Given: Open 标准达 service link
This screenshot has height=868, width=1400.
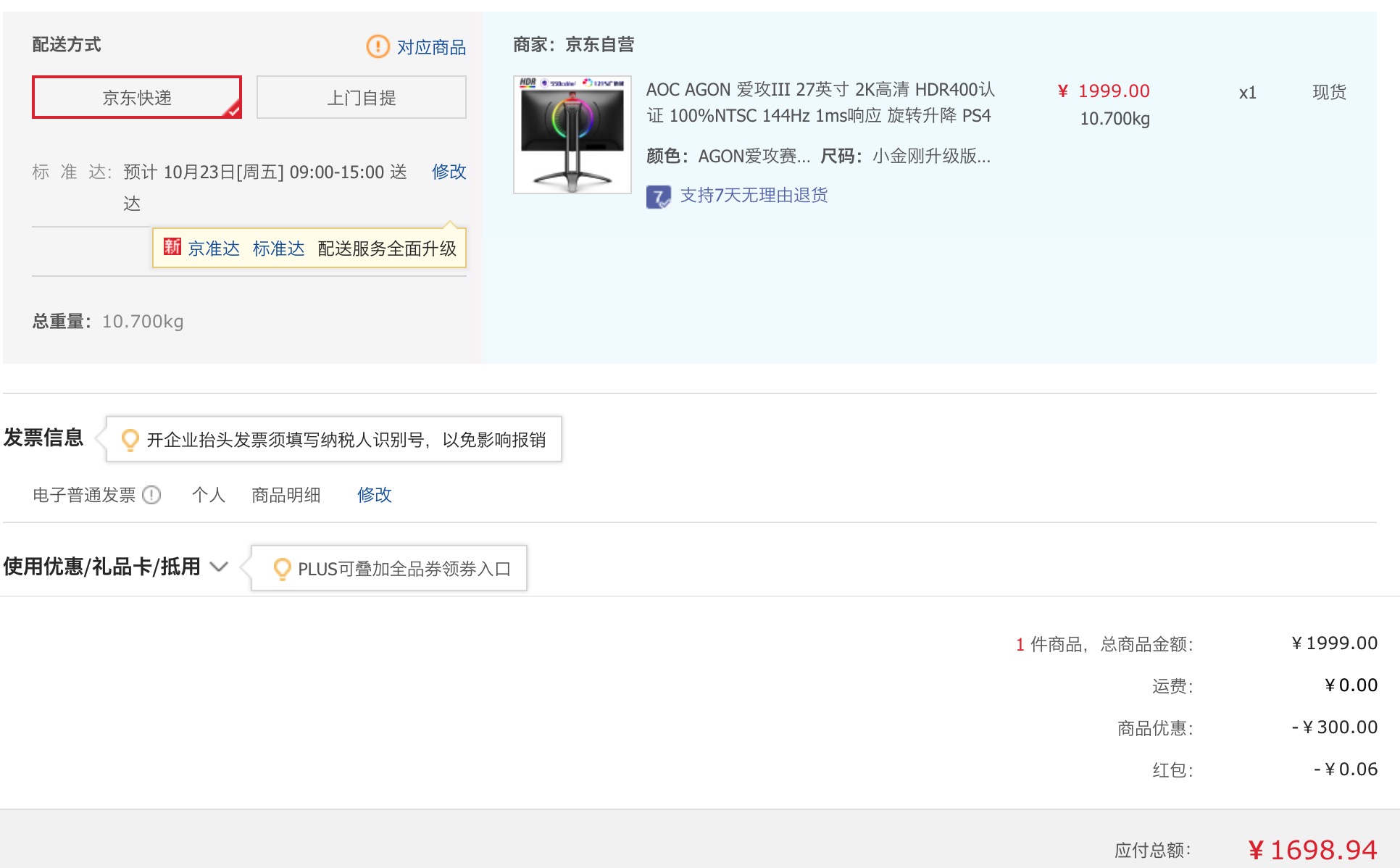Looking at the screenshot, I should [x=278, y=249].
